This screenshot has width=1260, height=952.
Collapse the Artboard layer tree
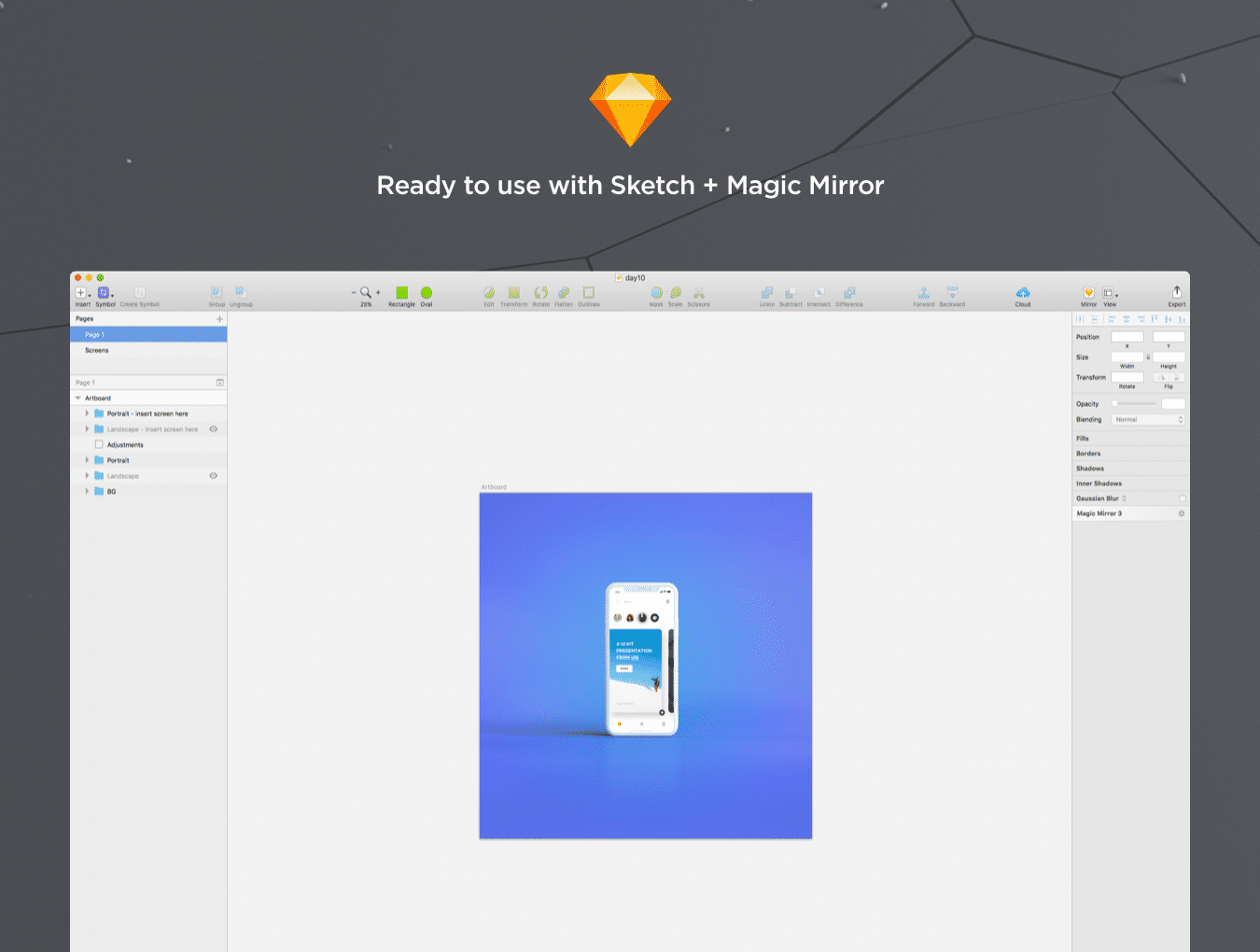[78, 399]
